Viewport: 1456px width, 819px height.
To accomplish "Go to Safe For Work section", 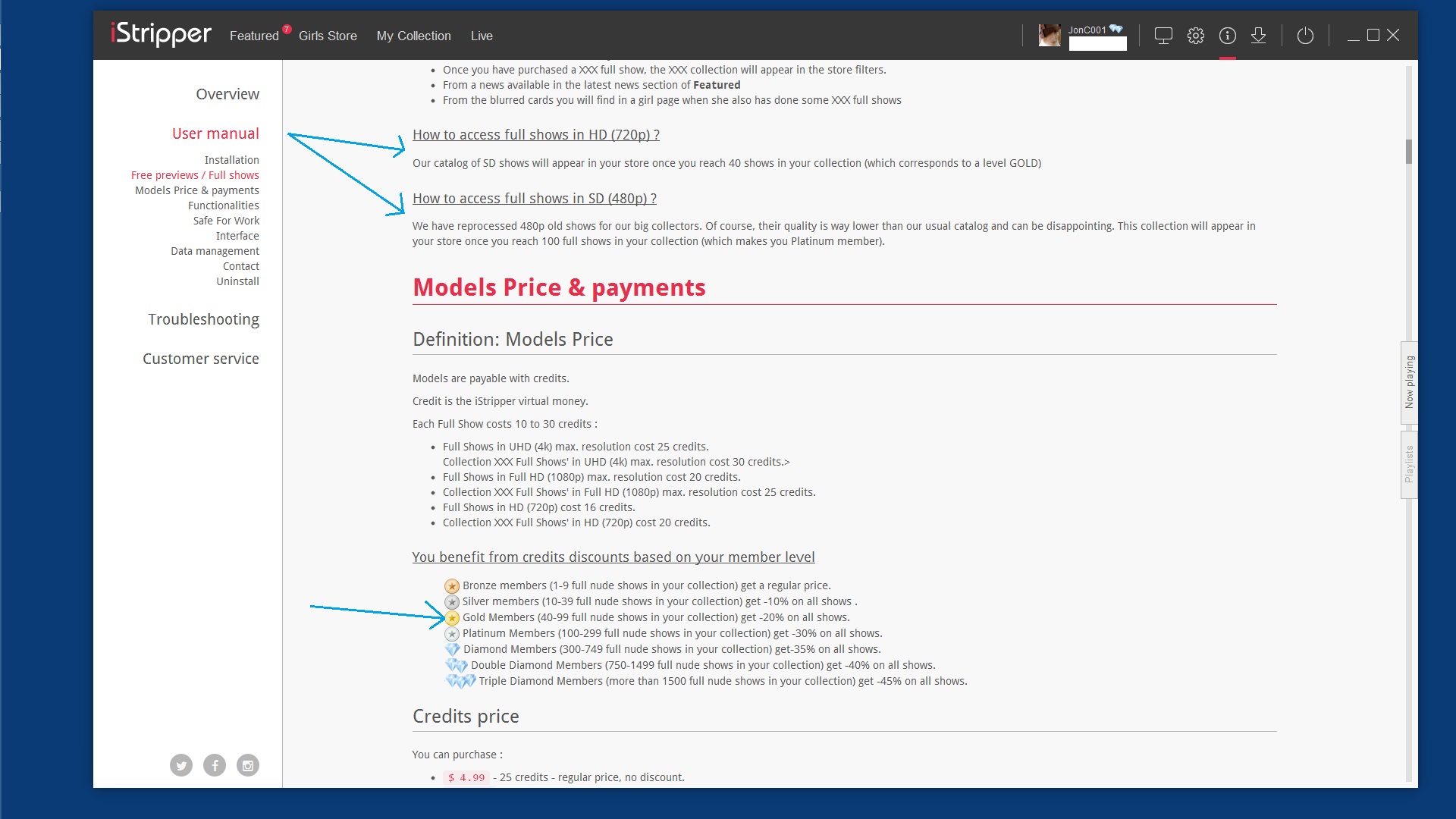I will coord(226,221).
